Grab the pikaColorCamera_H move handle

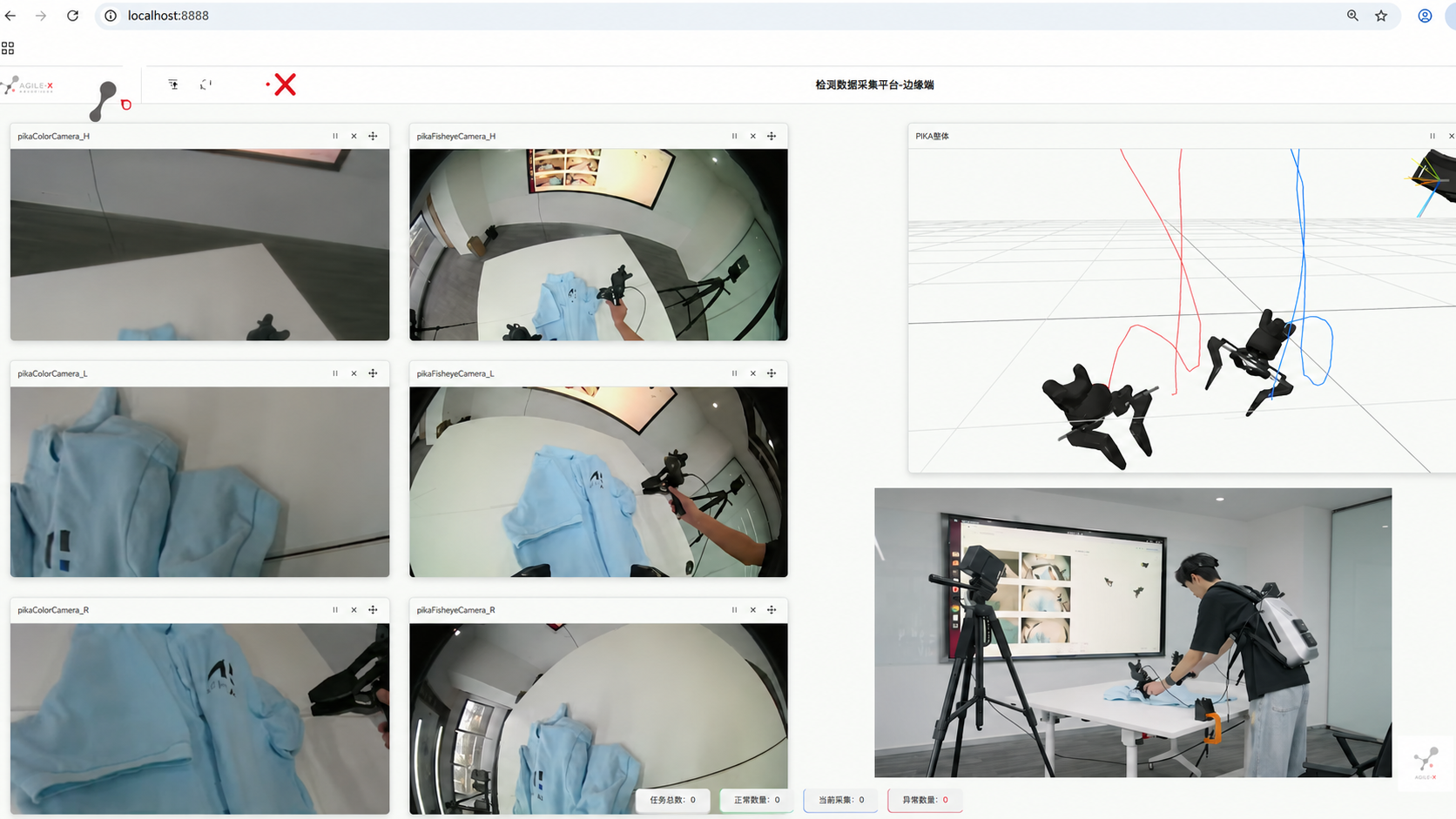pos(373,136)
